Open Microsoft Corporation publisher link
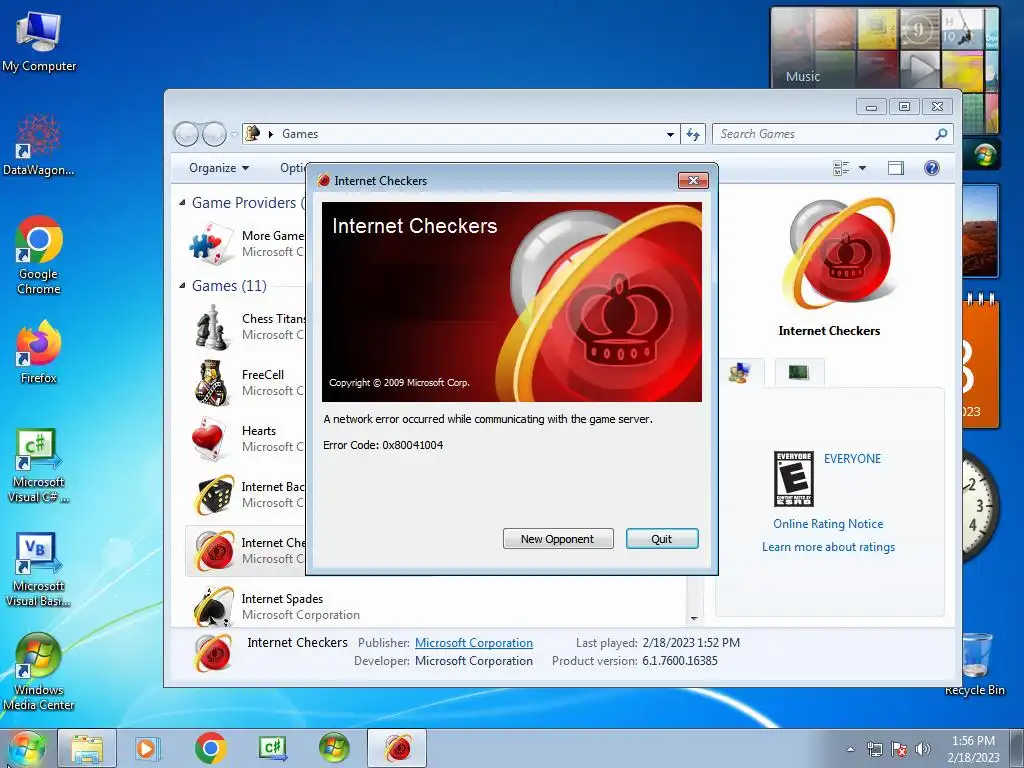 click(x=473, y=643)
